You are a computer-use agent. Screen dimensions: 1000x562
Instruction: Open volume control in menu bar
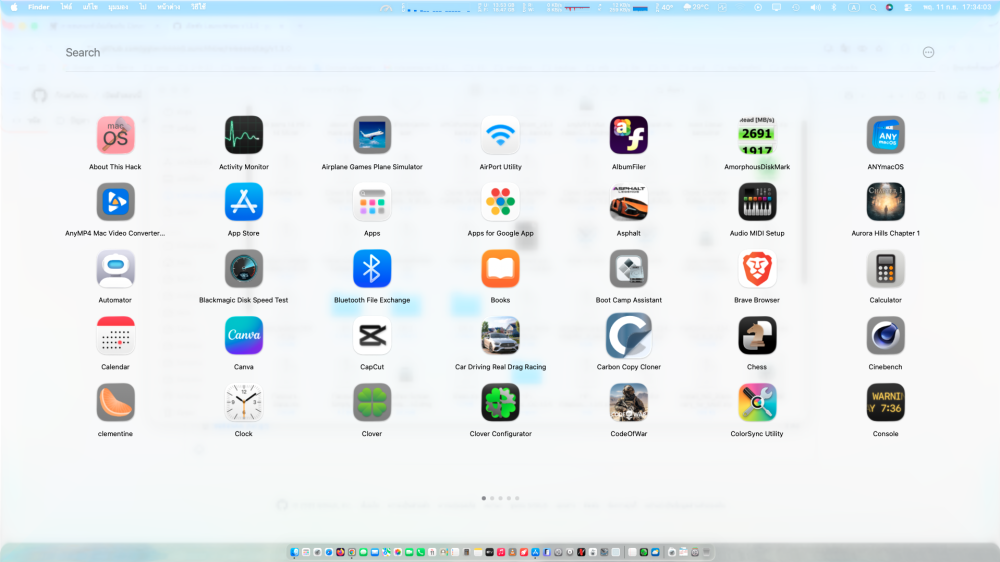coord(815,8)
